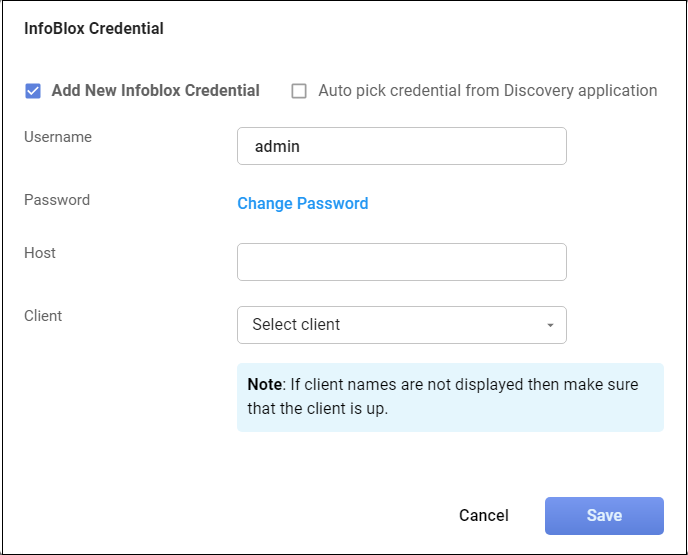This screenshot has height=555, width=688.
Task: Click the 'admin' text in Username
Action: tap(278, 146)
